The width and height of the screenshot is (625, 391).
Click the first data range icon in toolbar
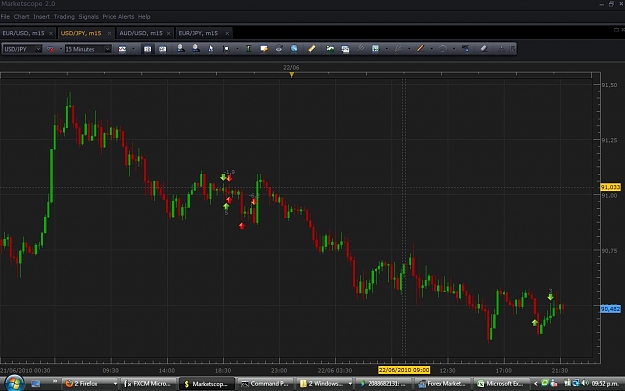pos(147,49)
